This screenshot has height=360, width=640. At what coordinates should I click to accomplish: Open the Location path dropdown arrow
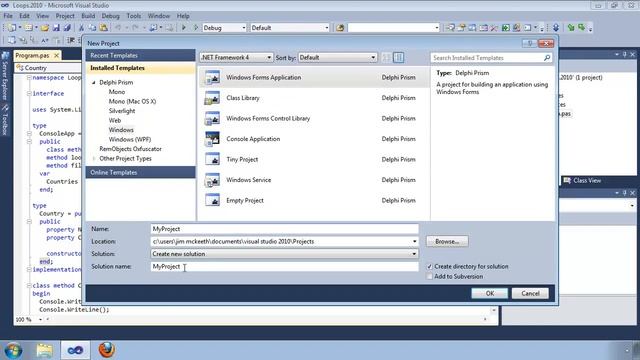click(x=414, y=242)
